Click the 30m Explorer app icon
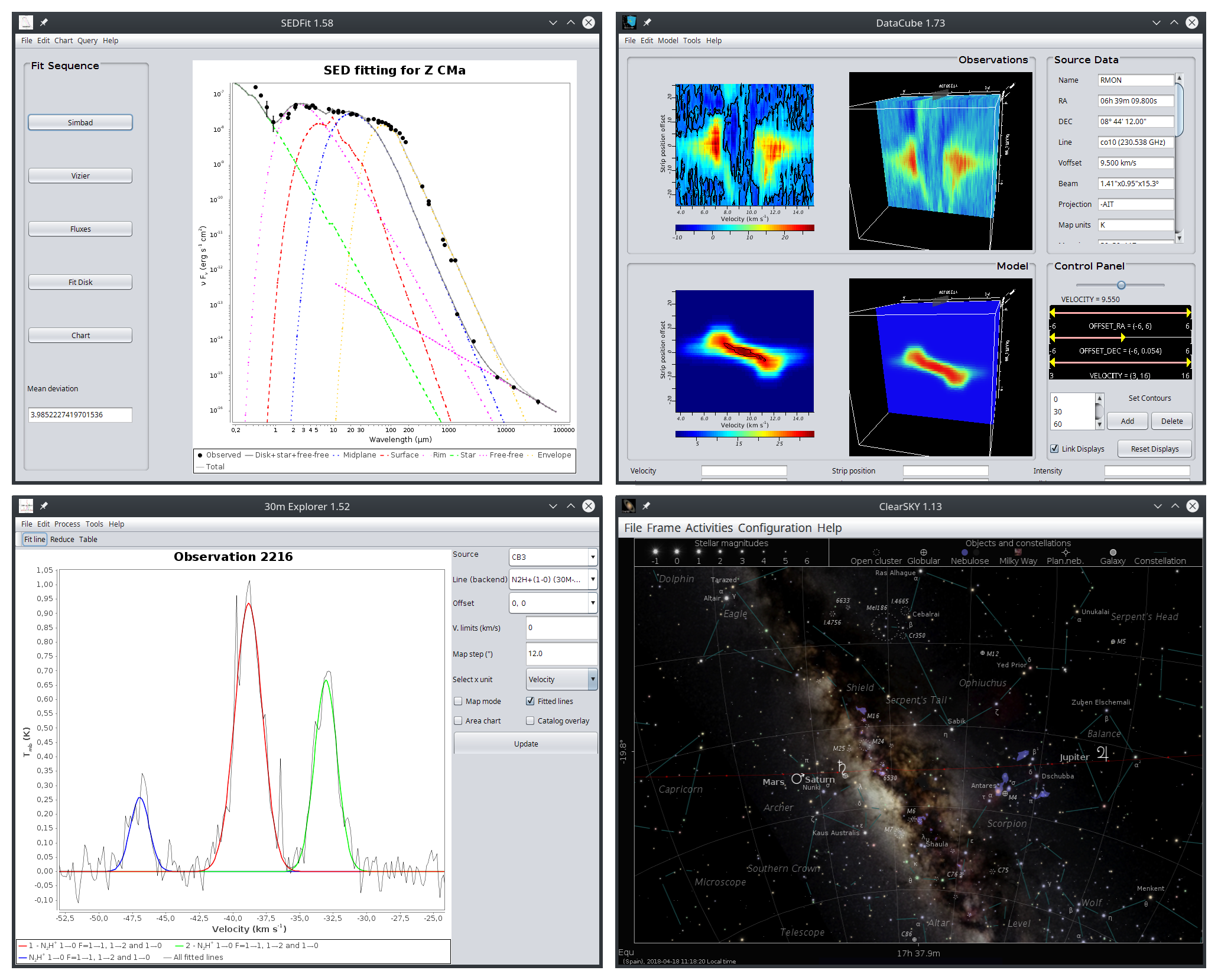The image size is (1218, 980). pos(26,506)
